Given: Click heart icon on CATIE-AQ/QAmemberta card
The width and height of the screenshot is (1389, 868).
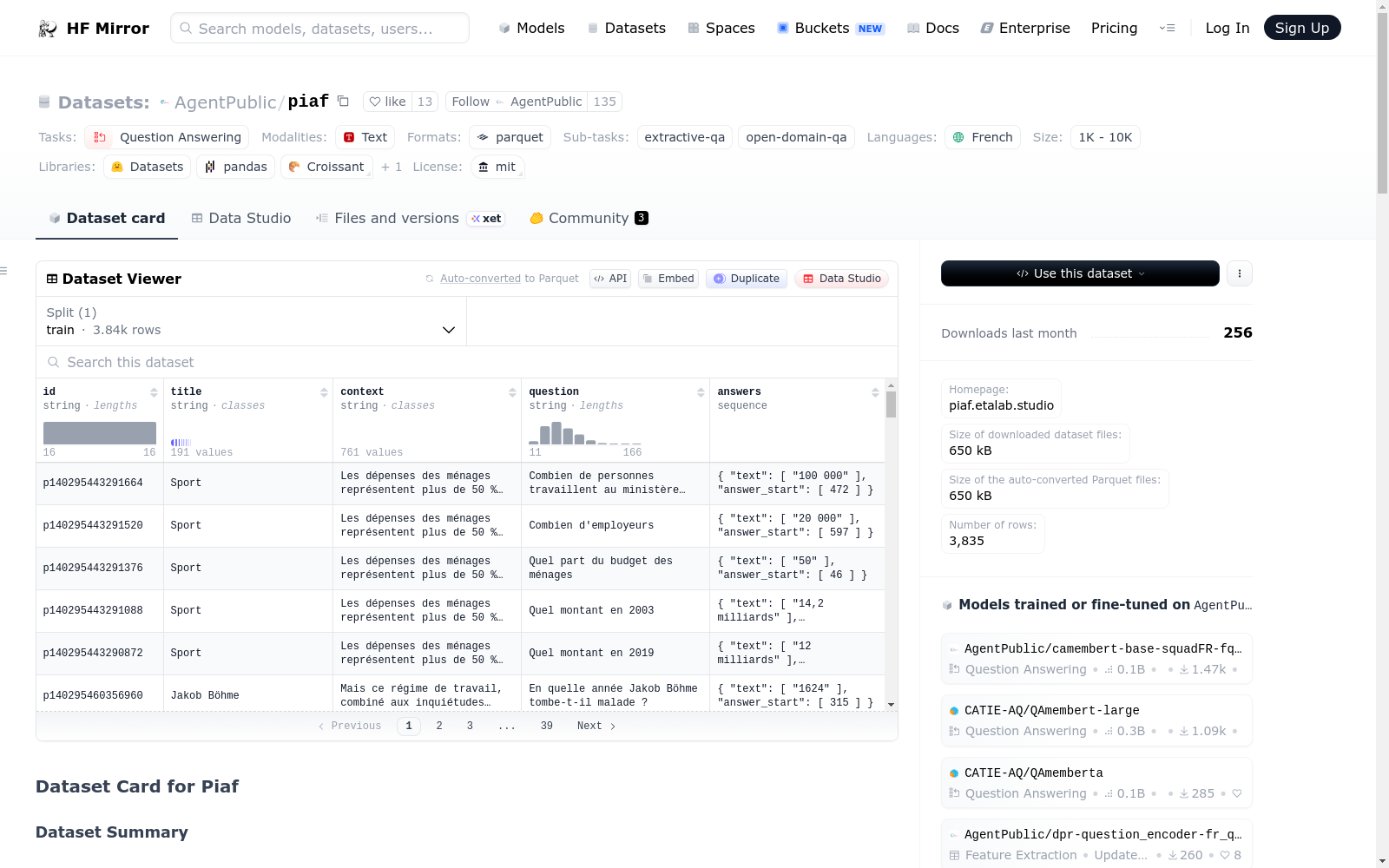Looking at the screenshot, I should [x=1237, y=793].
